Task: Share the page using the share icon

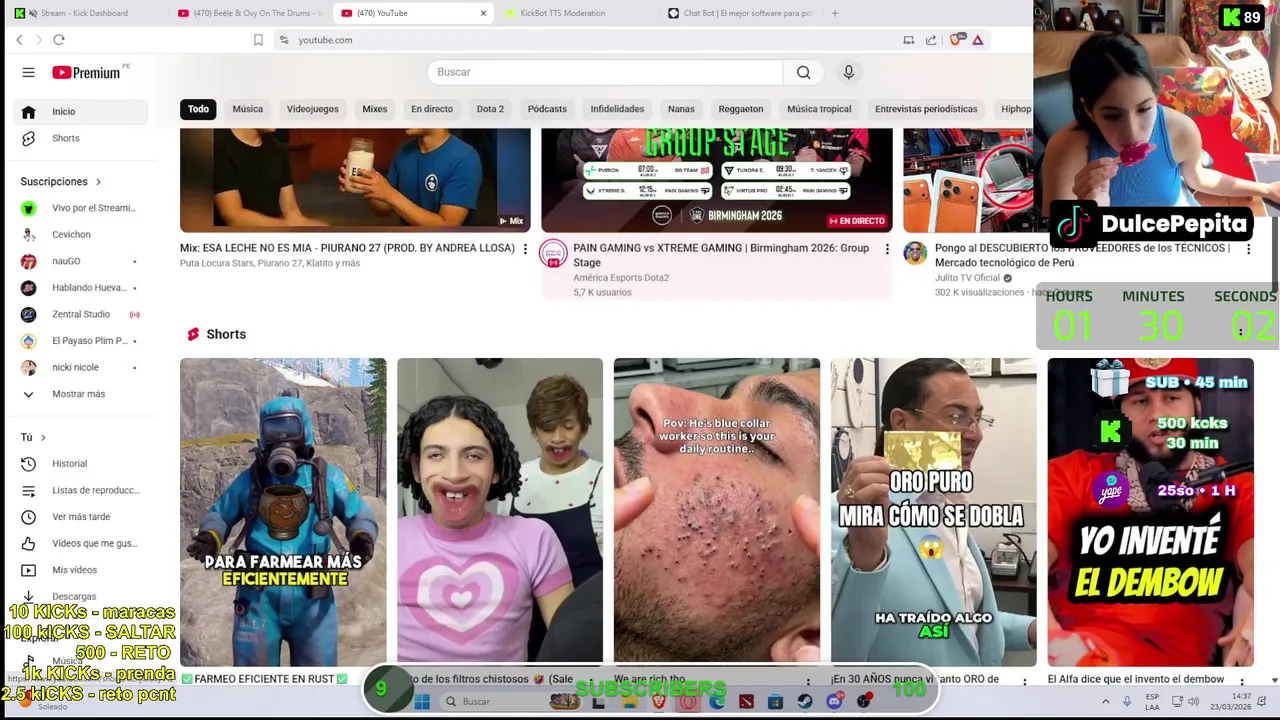Action: (931, 40)
